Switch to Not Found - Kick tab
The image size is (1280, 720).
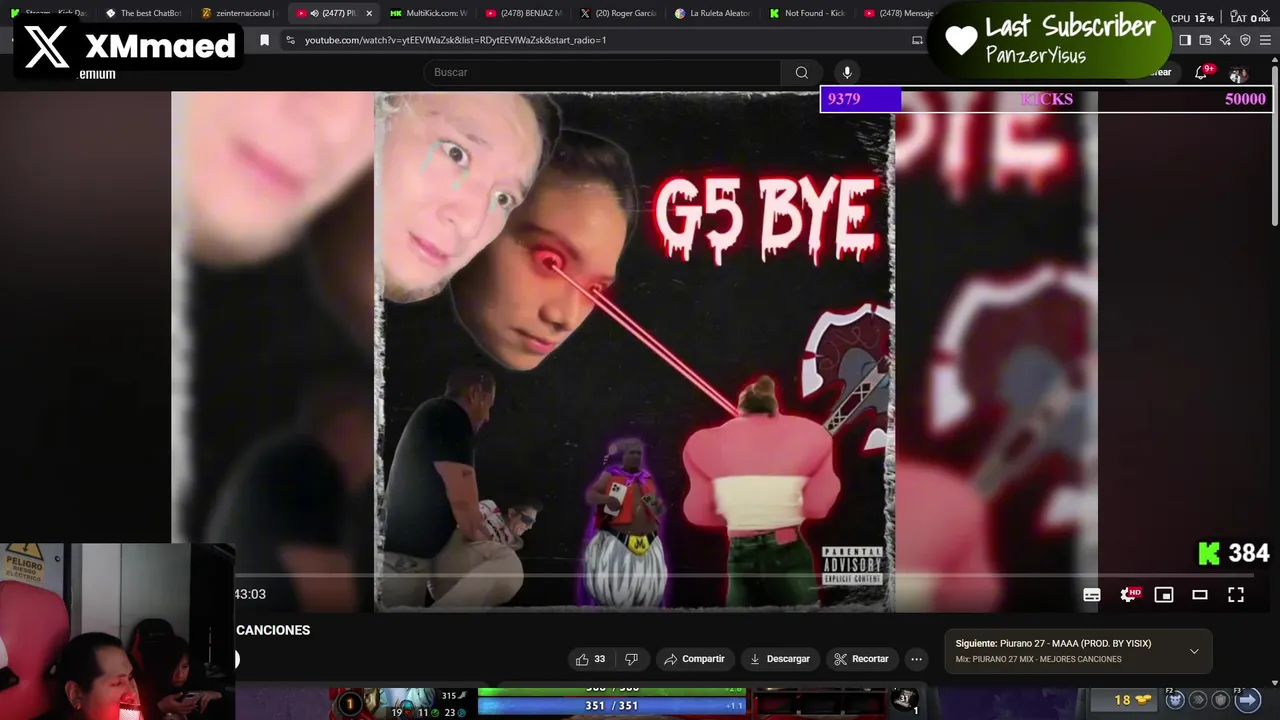tap(807, 13)
